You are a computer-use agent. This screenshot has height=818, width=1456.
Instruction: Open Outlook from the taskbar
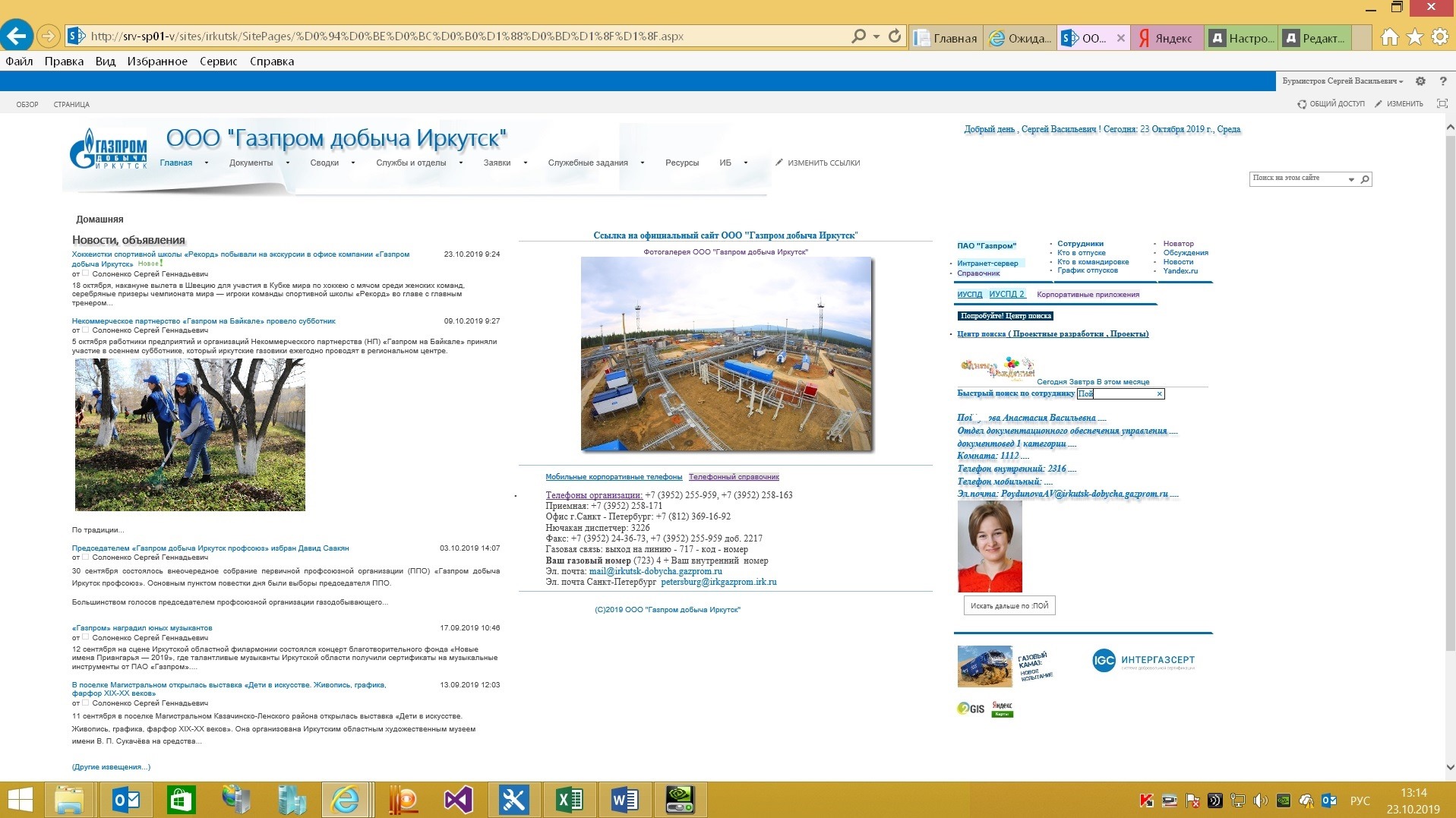coord(126,800)
